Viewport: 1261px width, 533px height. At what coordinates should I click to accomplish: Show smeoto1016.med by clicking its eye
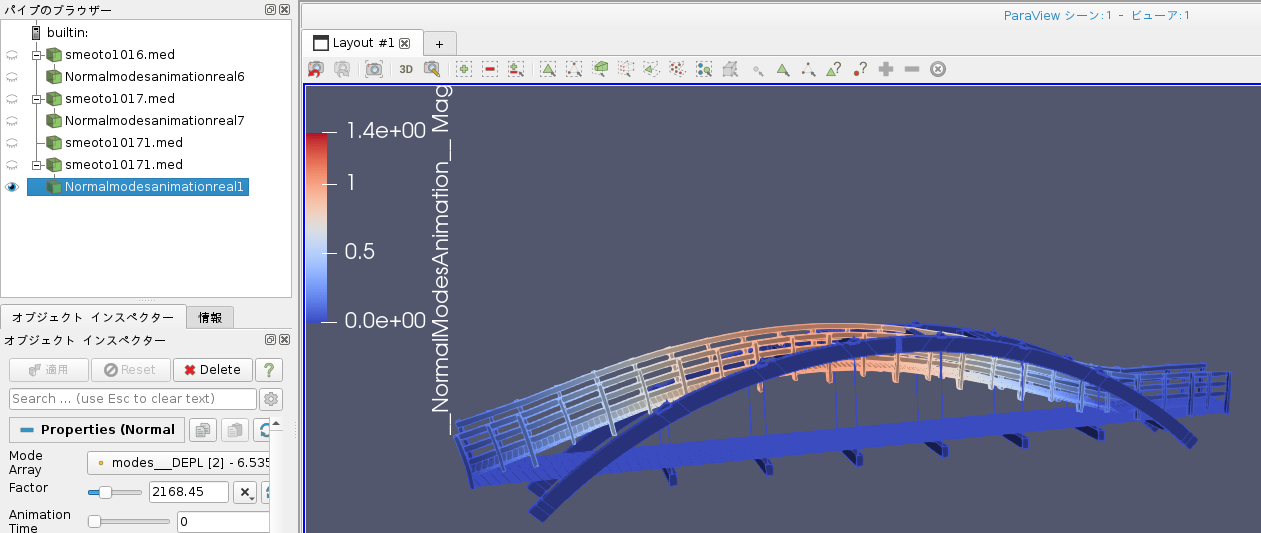click(12, 55)
